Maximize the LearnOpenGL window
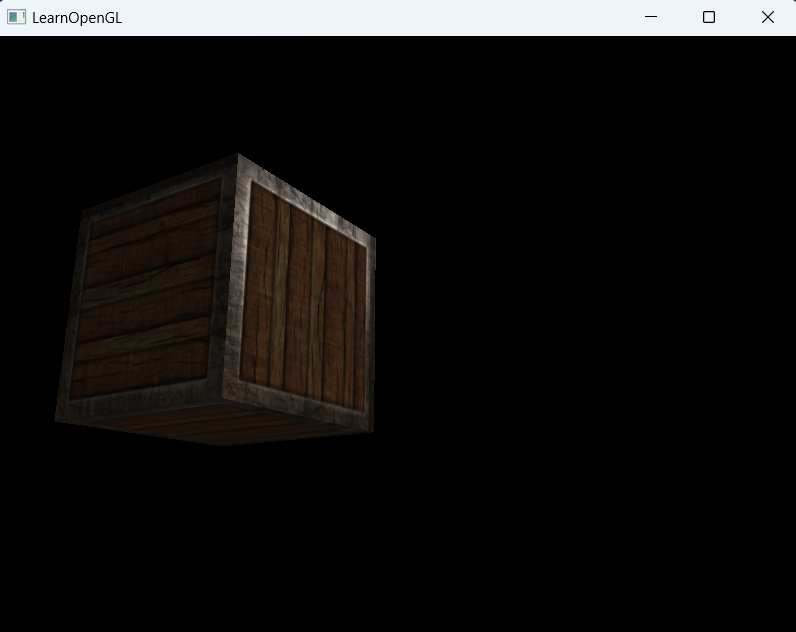The width and height of the screenshot is (796, 632). (709, 17)
